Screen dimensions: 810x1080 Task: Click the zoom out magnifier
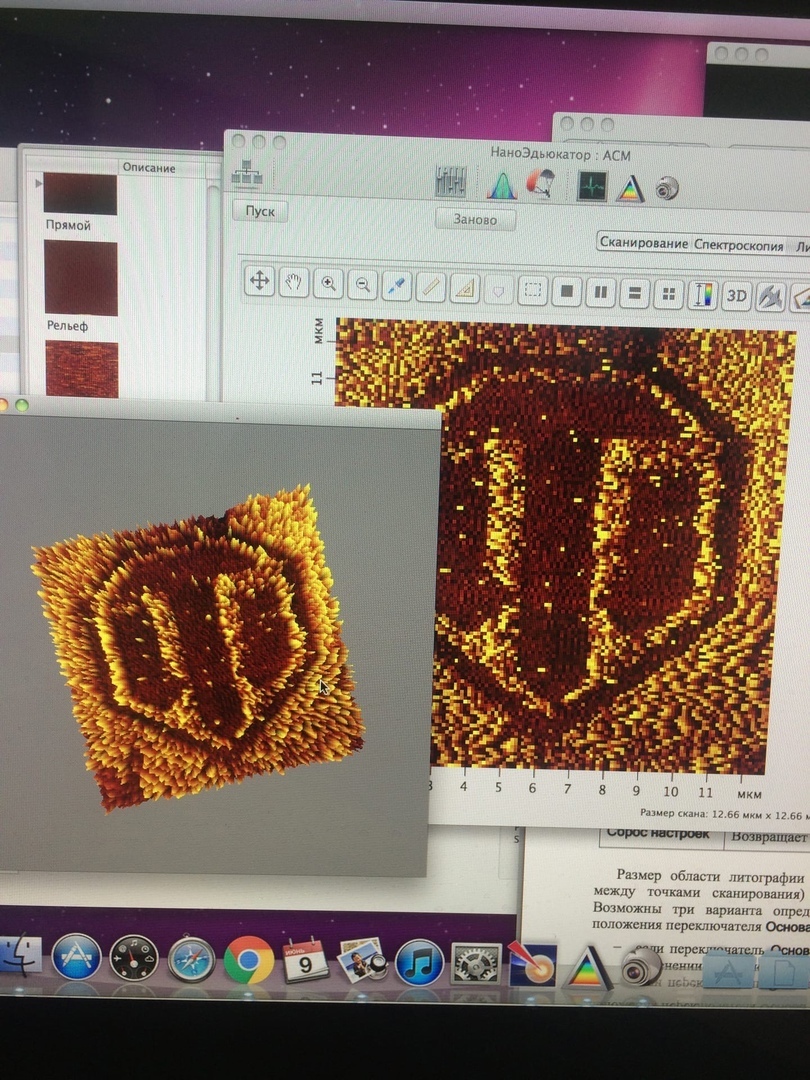[x=362, y=285]
